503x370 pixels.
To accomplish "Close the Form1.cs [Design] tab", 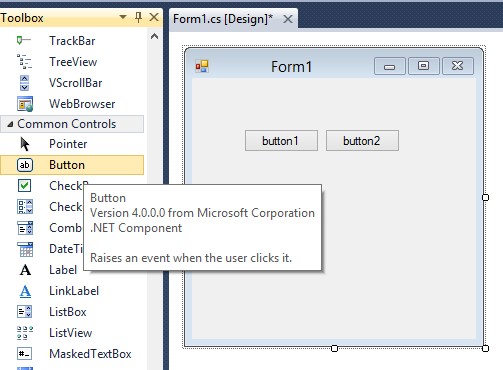I will click(x=288, y=19).
